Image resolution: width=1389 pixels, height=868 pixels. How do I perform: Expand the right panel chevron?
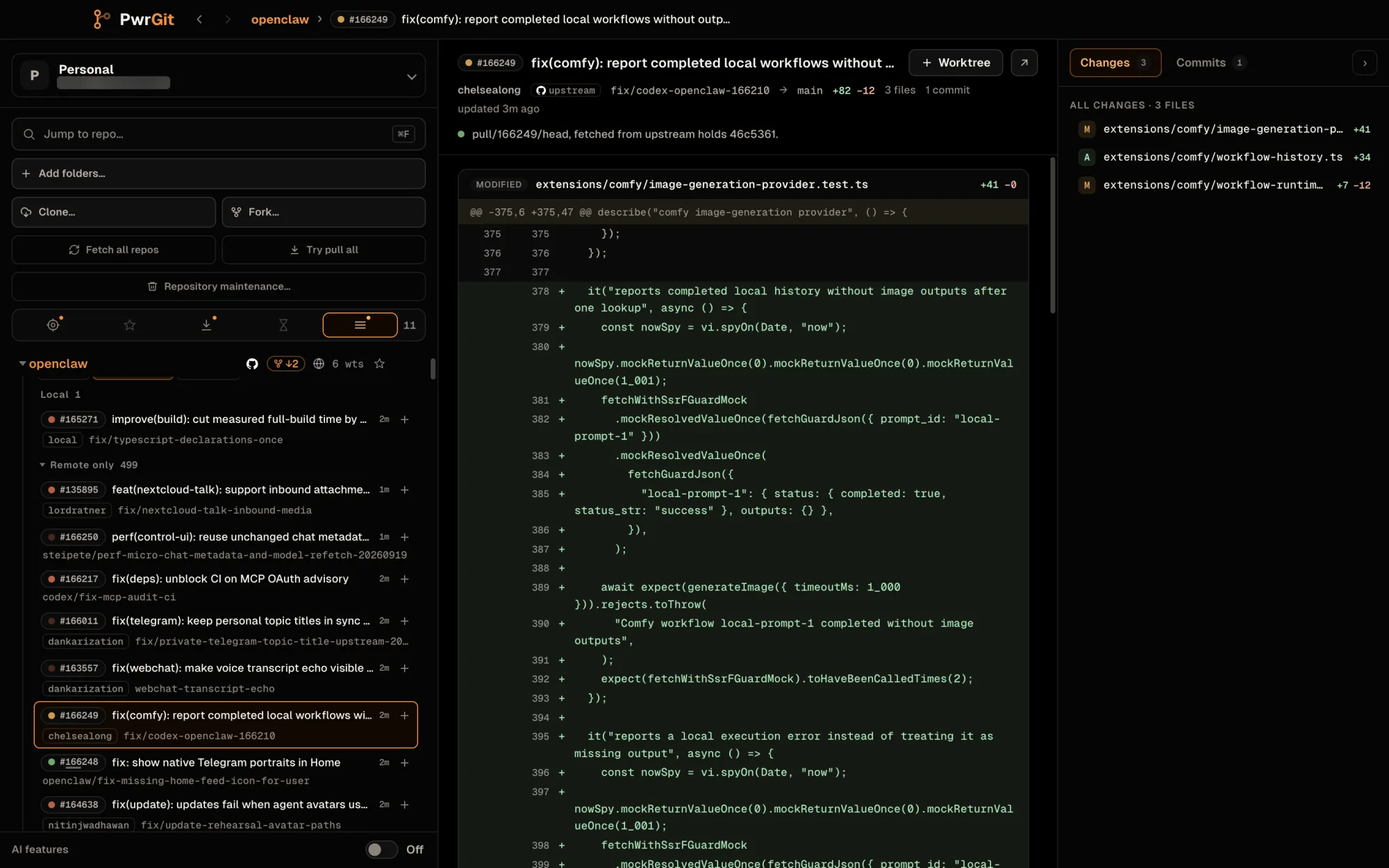1365,62
